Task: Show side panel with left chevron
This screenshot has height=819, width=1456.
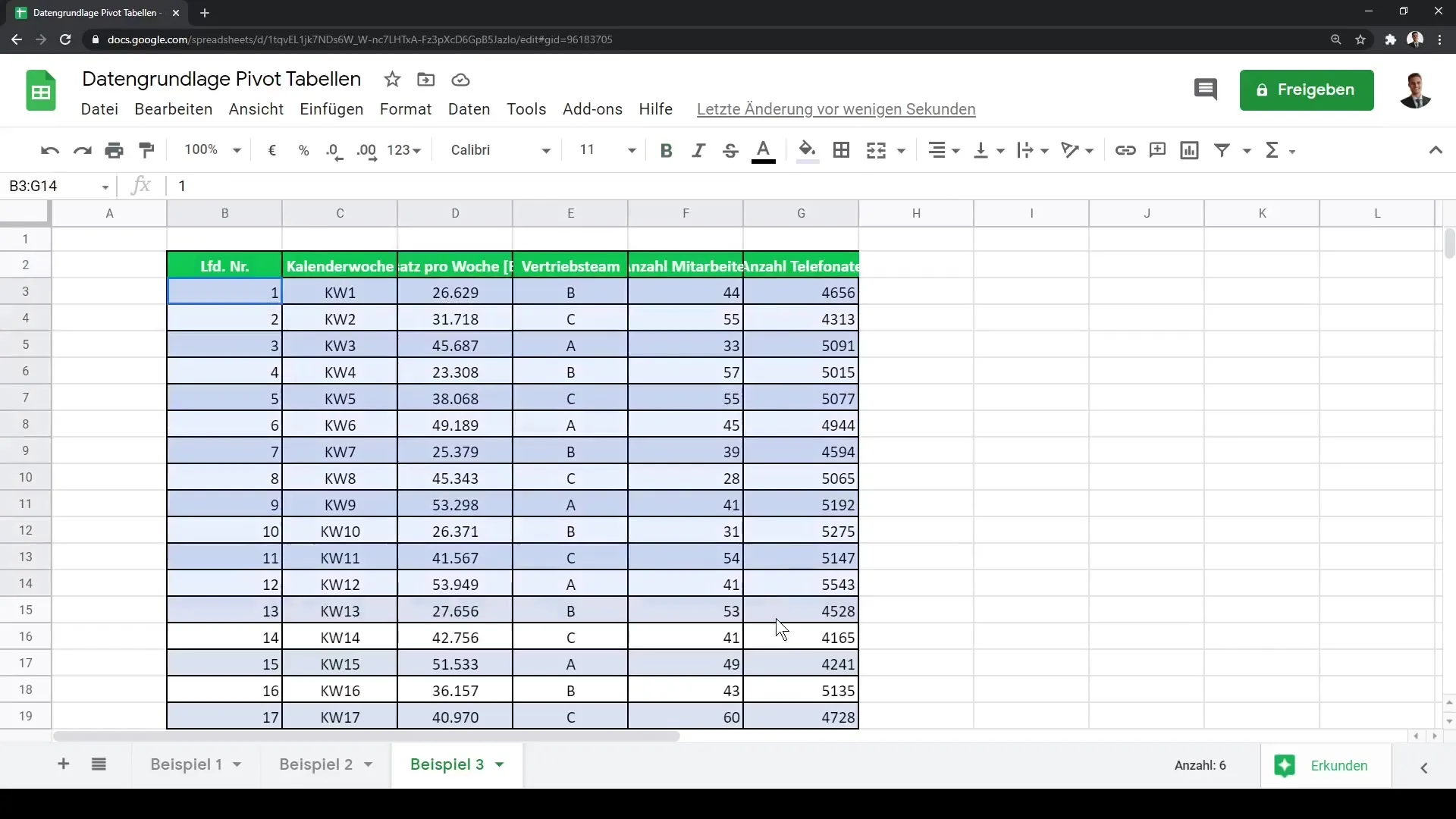Action: coord(1424,767)
